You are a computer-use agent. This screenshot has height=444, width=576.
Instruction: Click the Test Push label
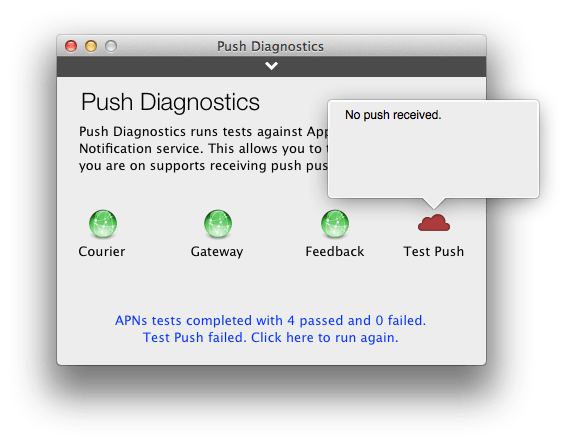433,252
